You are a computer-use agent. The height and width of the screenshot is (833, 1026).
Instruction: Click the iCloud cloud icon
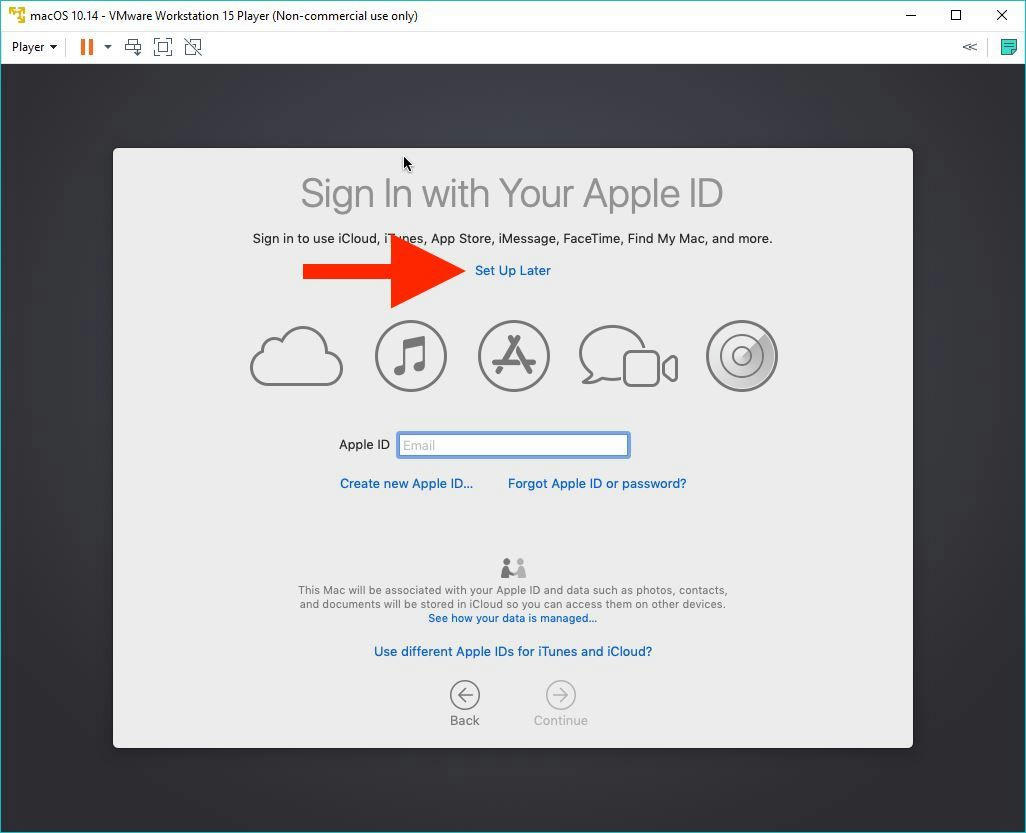pyautogui.click(x=296, y=357)
